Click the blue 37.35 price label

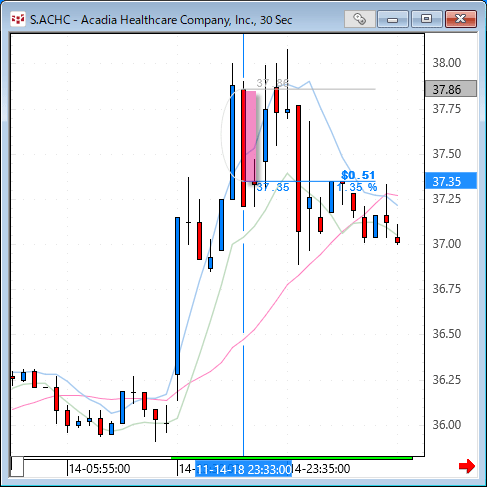[x=451, y=181]
